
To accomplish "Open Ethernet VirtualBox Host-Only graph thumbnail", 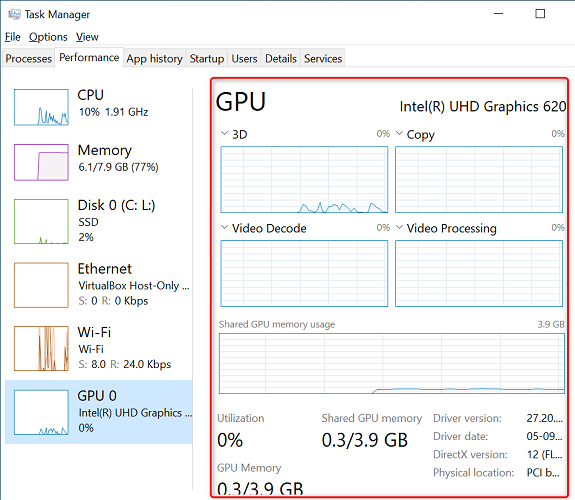I will pyautogui.click(x=41, y=285).
